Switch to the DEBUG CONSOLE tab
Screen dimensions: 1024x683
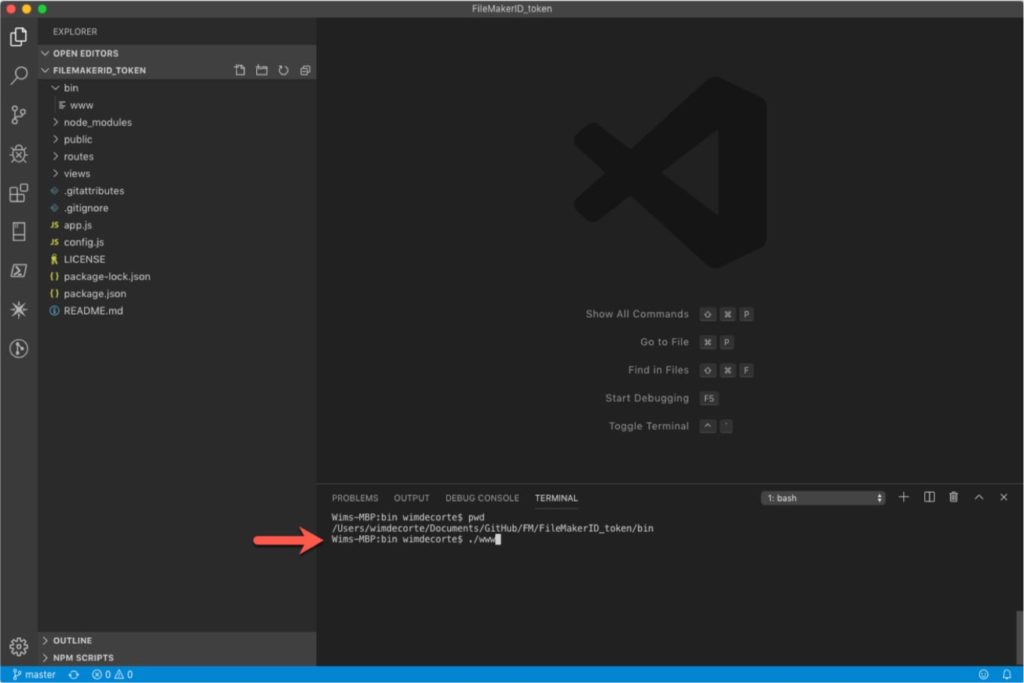coord(482,497)
